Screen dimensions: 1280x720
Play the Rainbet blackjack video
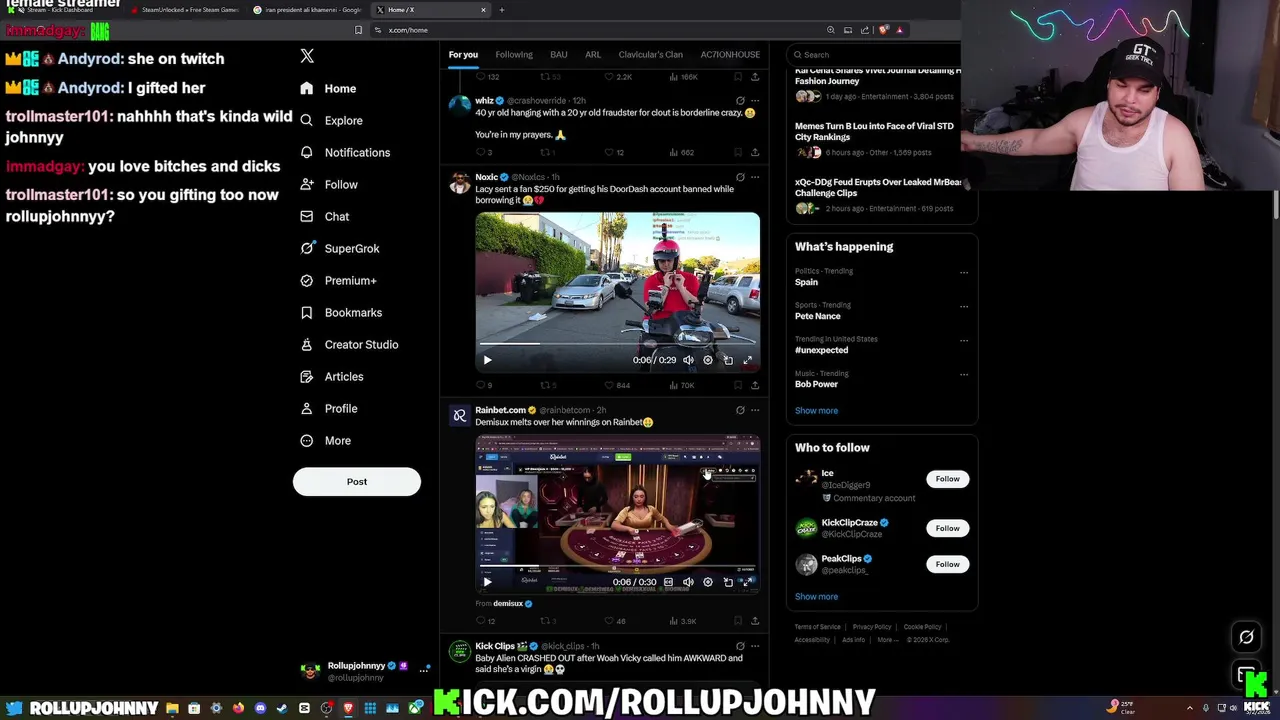click(x=487, y=582)
